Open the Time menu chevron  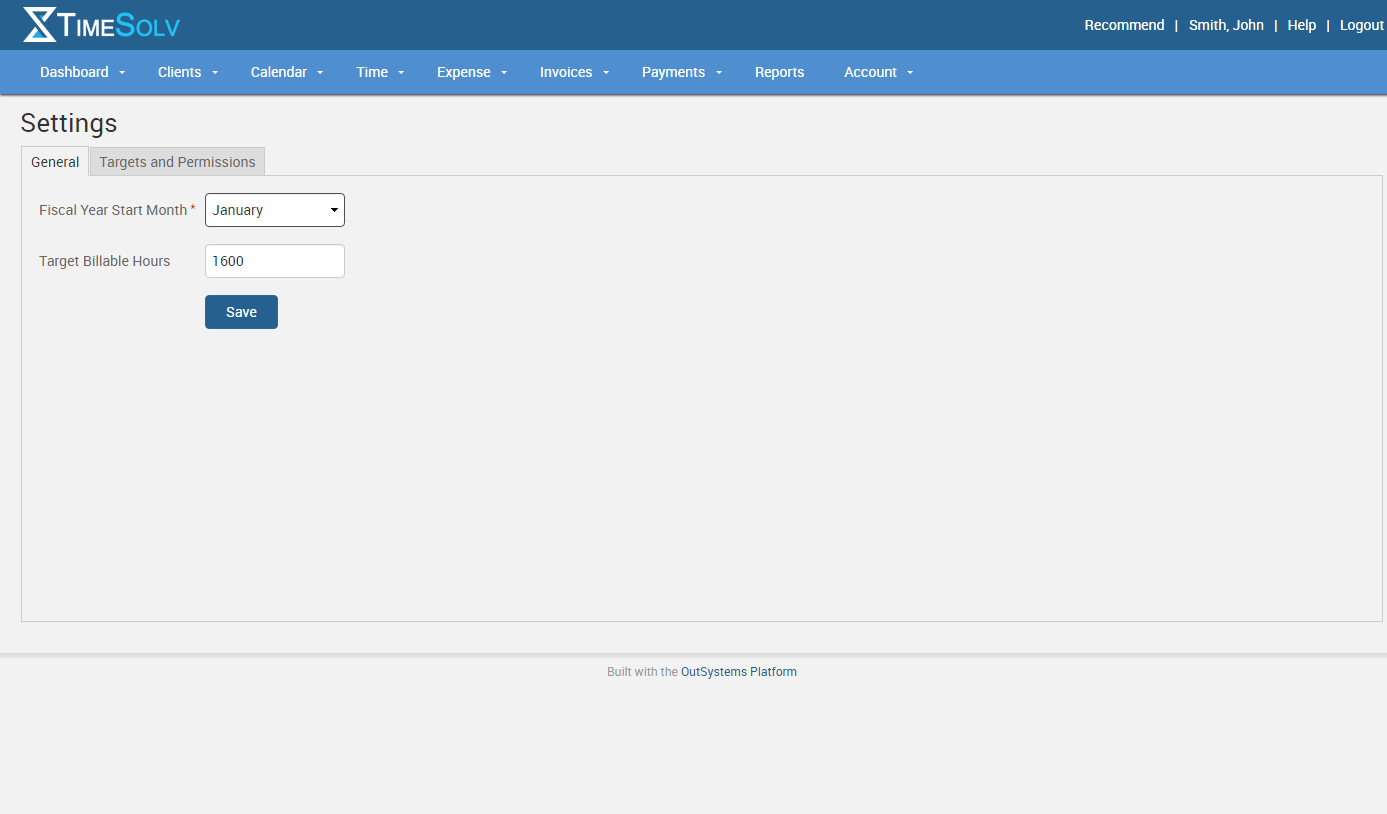pyautogui.click(x=401, y=72)
